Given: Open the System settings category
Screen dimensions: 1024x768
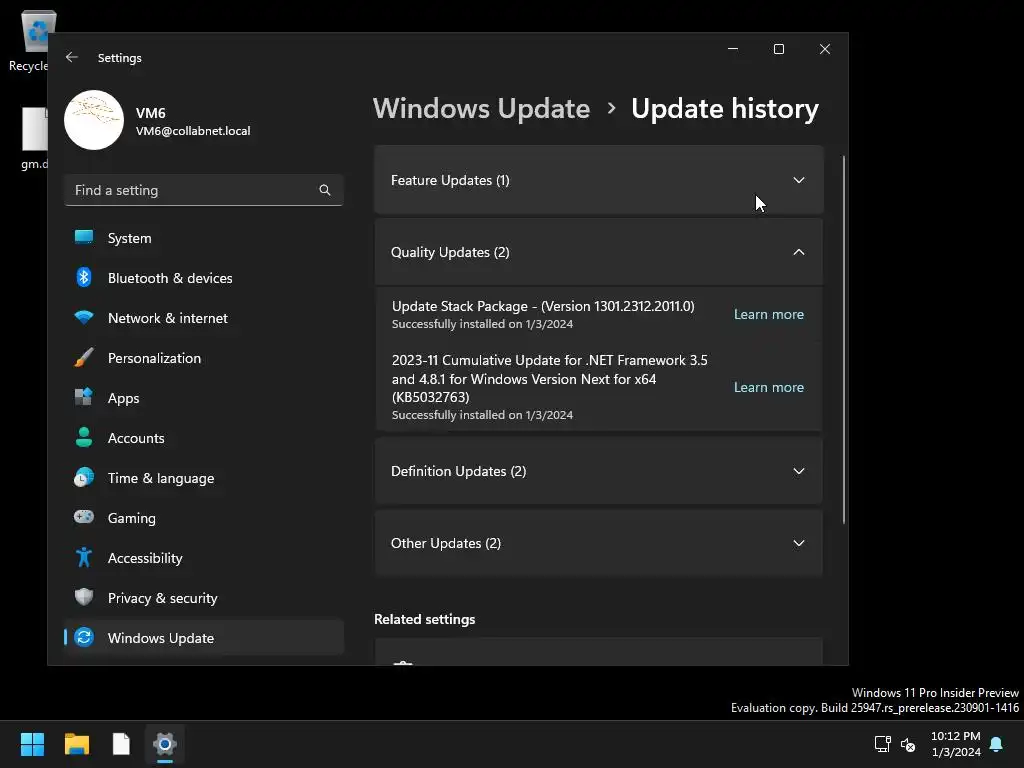Looking at the screenshot, I should 204,238.
